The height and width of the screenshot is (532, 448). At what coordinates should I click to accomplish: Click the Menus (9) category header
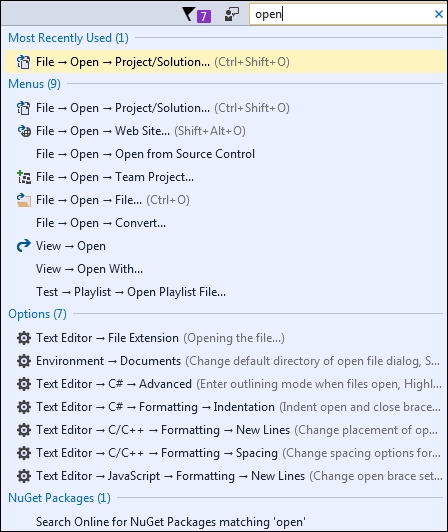point(34,84)
